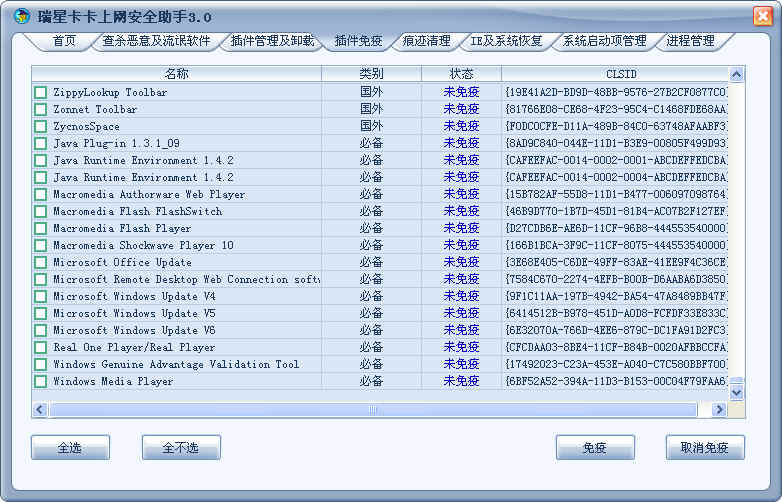The image size is (782, 502).
Task: Select the 插件免疫 tab
Action: point(359,41)
